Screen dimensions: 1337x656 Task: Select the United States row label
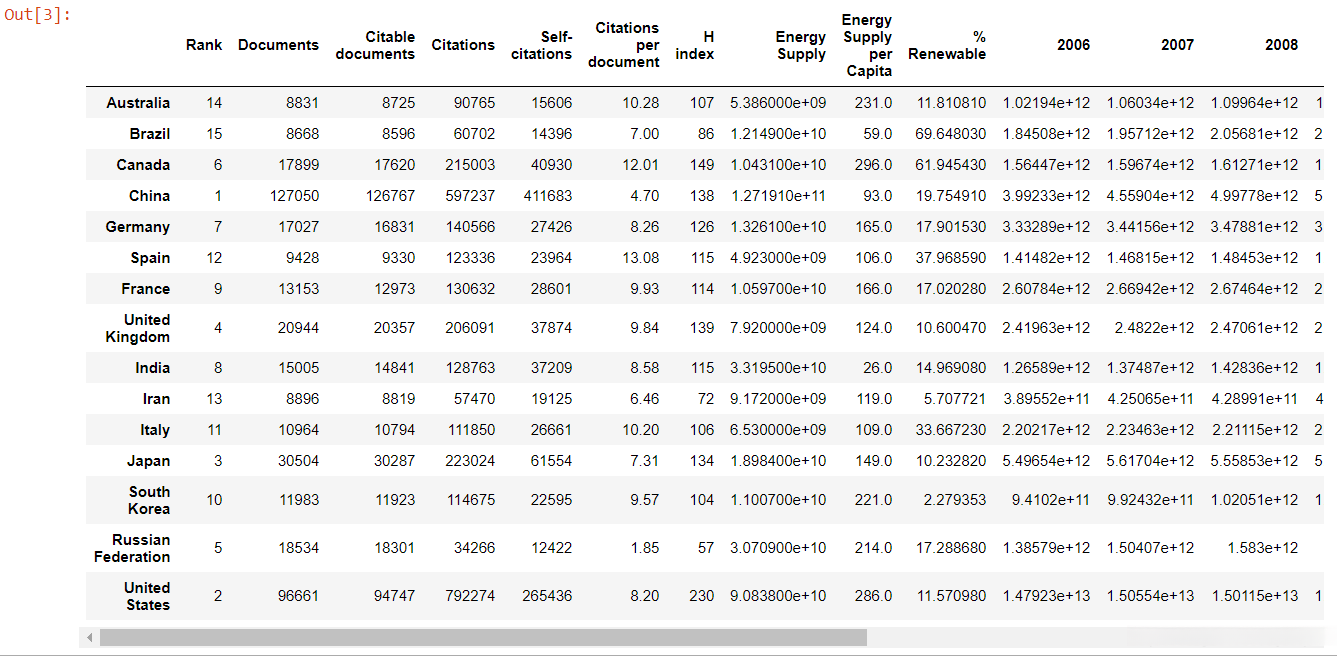tap(147, 596)
